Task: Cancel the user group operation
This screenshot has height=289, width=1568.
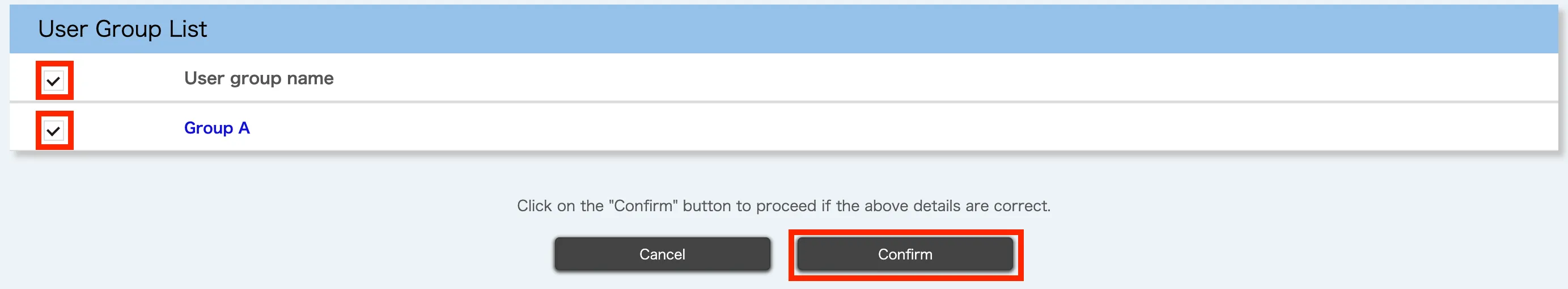Action: click(x=662, y=254)
